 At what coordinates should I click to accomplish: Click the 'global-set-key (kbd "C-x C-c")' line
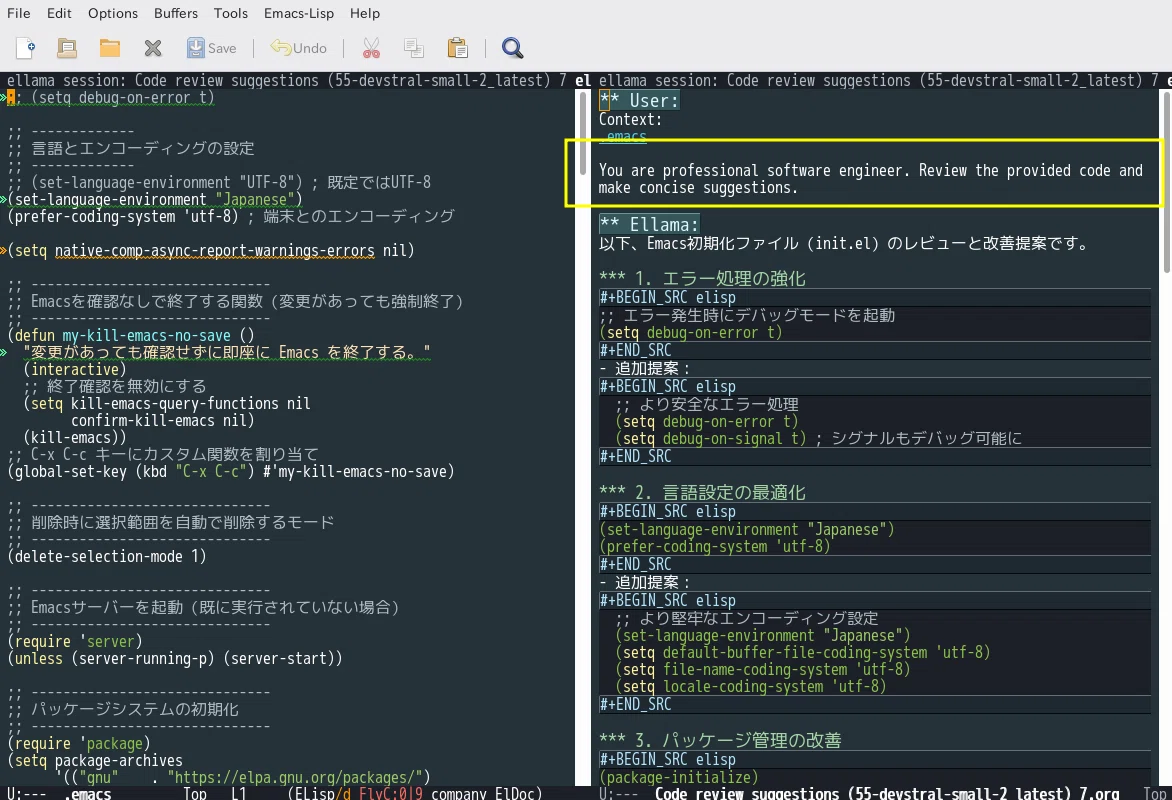(x=231, y=472)
